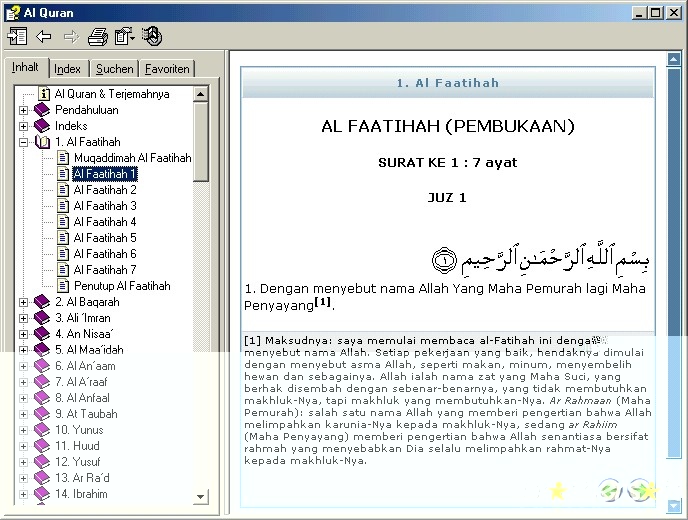
Task: Open footnote [1] link after Penyayang
Action: [322, 301]
